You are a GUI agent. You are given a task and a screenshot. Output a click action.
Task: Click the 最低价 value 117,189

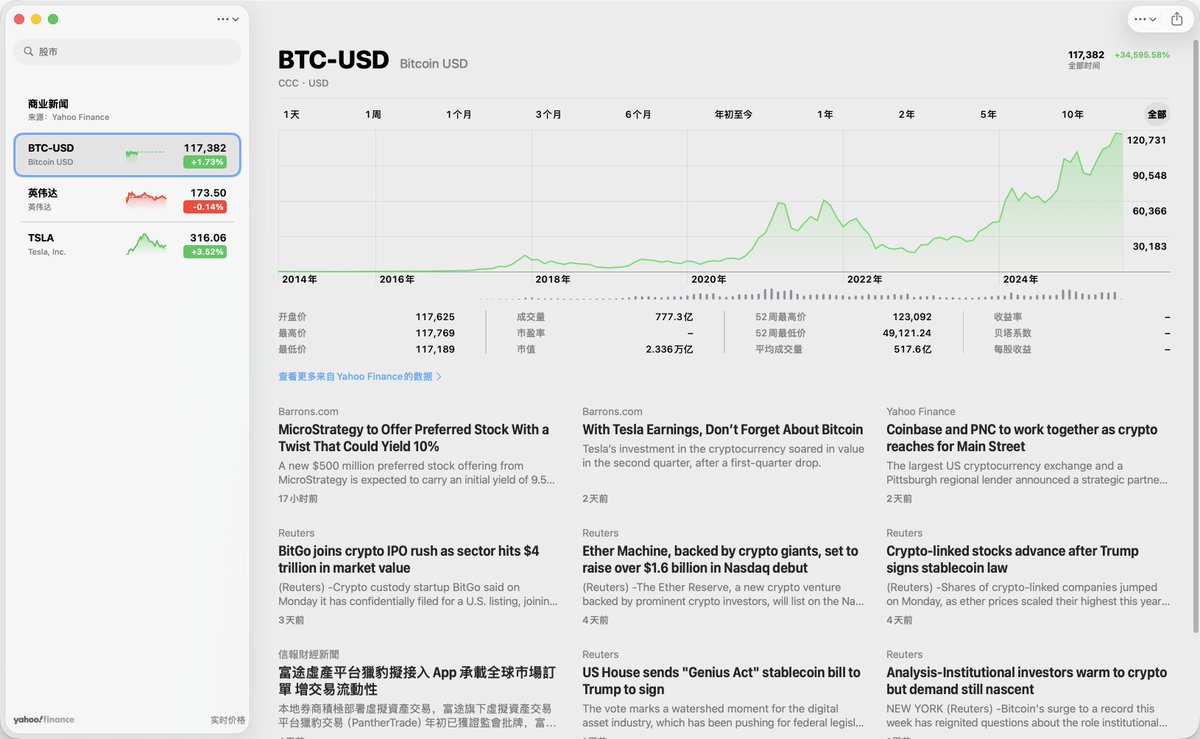(435, 349)
